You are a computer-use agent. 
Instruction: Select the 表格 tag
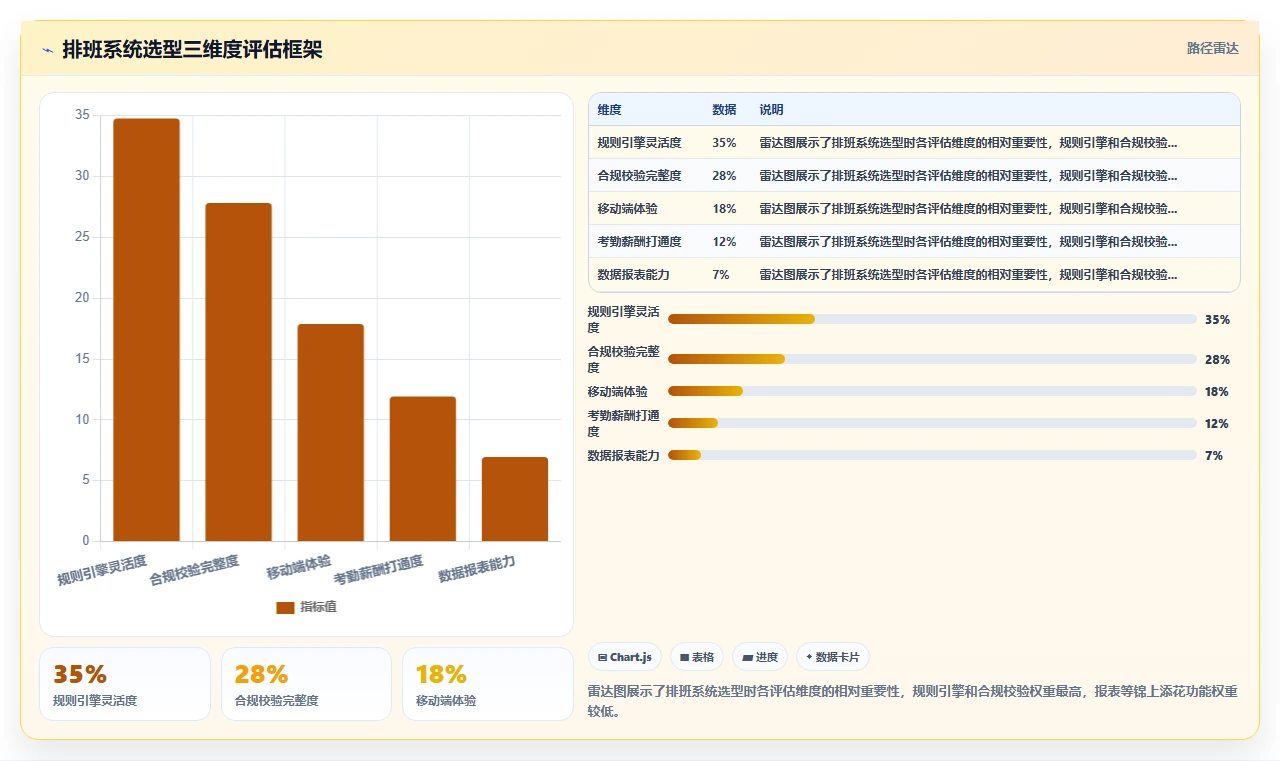tap(697, 657)
